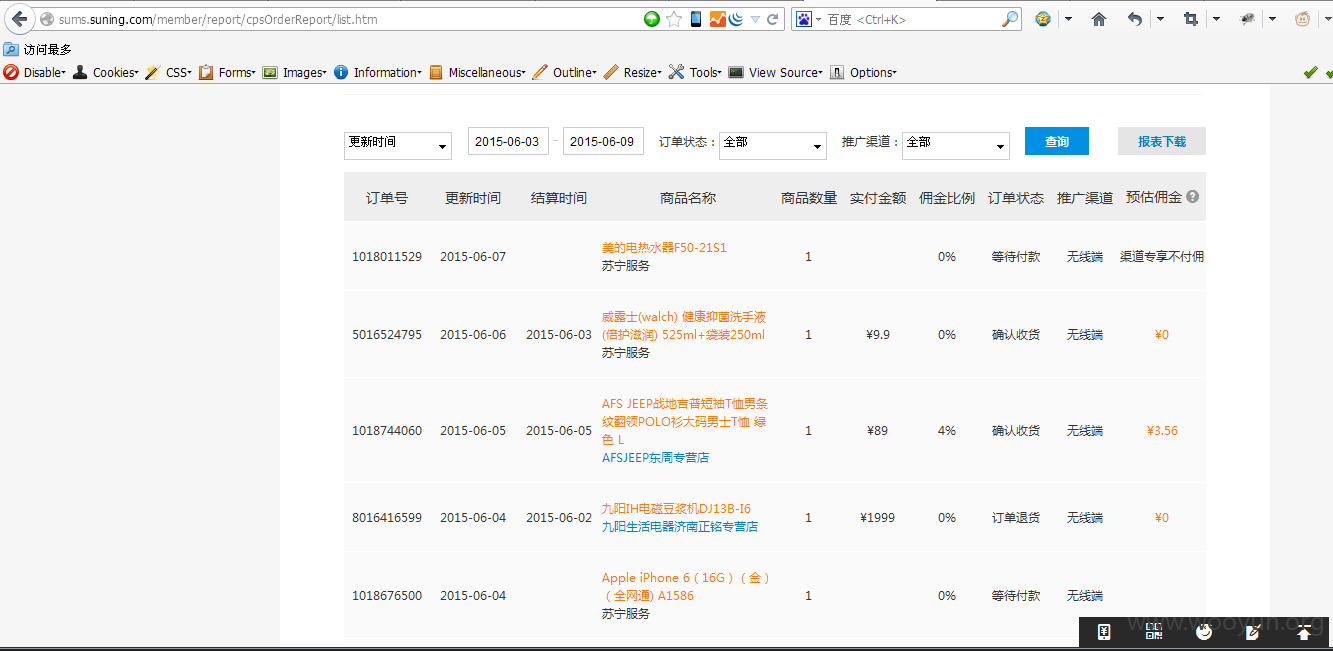Screen dimensions: 1333x651
Task: Click the yen mobile icon in bottom bar
Action: click(x=1104, y=631)
